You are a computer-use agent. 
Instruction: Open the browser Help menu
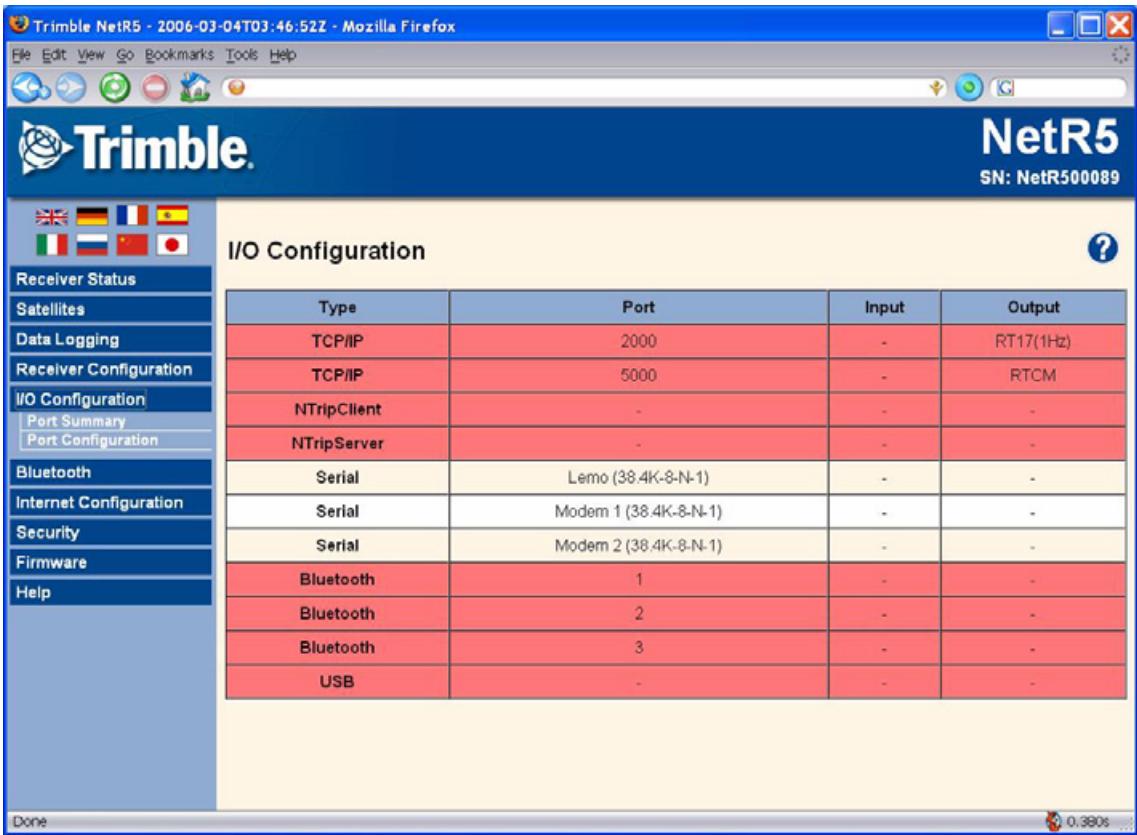coord(283,55)
